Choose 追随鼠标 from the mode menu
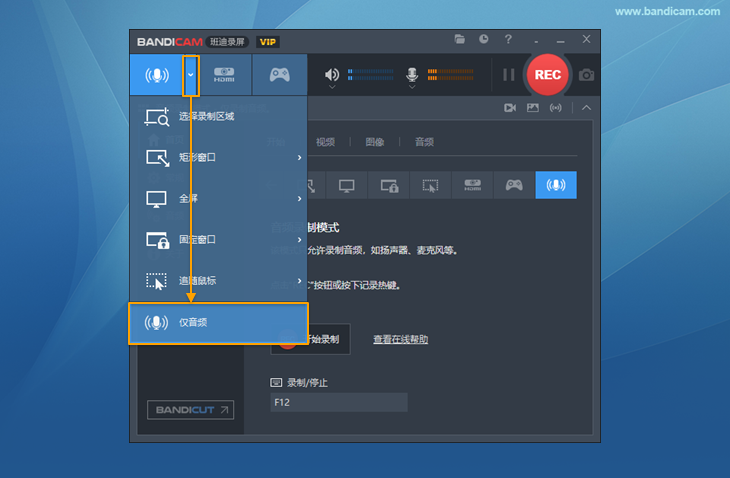Viewport: 730px width, 478px height. [218, 281]
